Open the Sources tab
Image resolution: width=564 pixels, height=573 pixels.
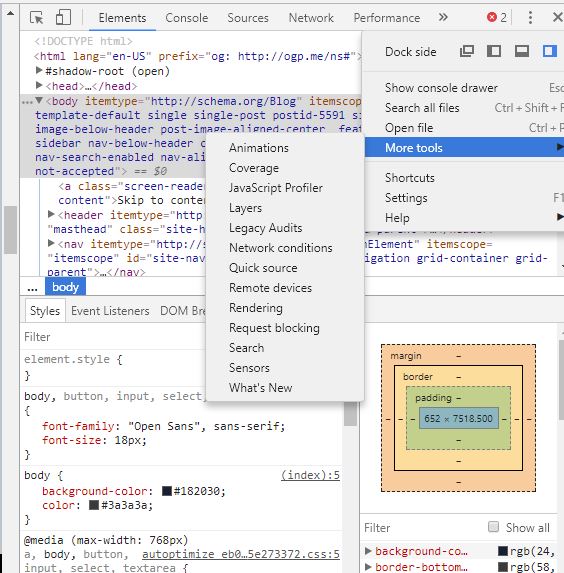click(248, 18)
